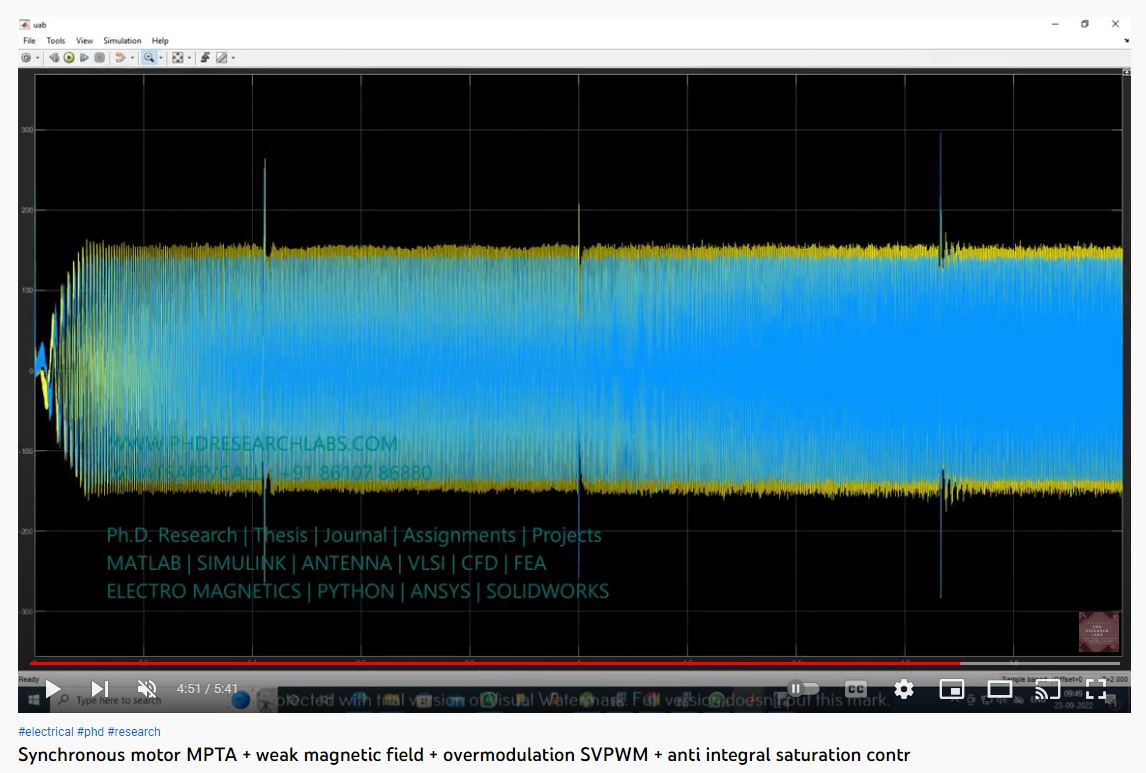Click the Scale Axes Limits icon
The image size is (1146, 773).
click(x=177, y=58)
